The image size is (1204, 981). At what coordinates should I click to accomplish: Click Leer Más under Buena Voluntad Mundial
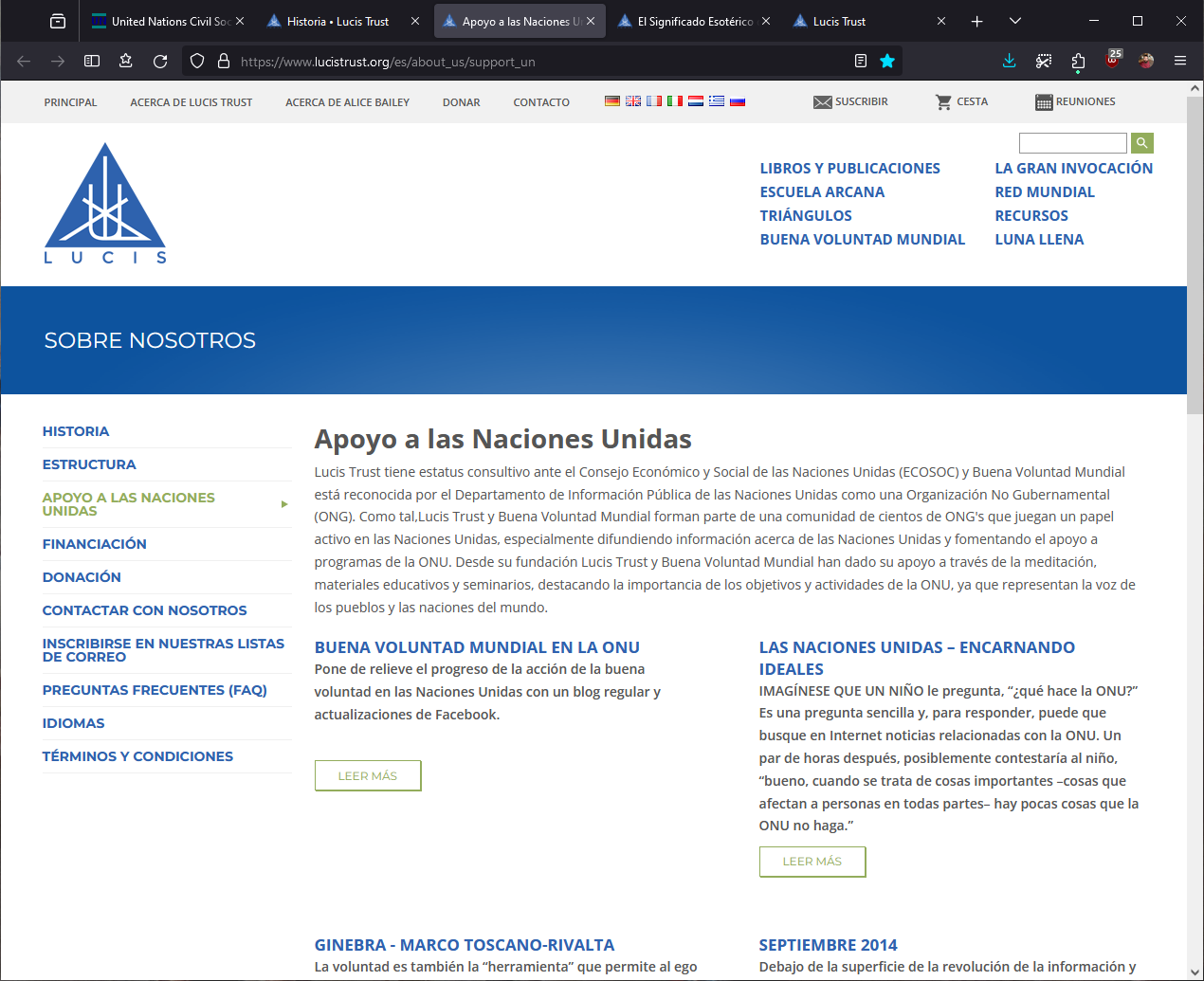368,775
